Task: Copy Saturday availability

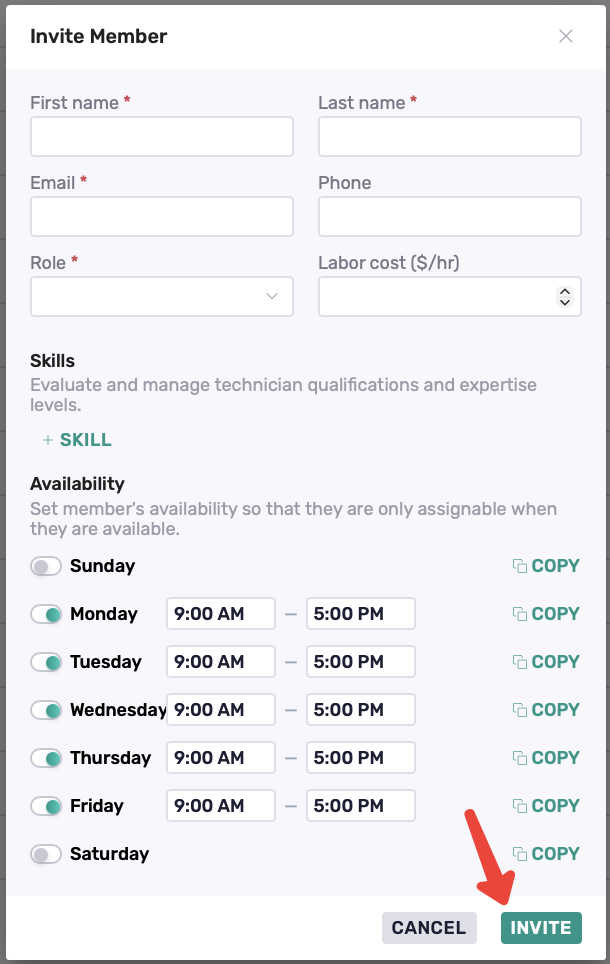Action: point(546,853)
